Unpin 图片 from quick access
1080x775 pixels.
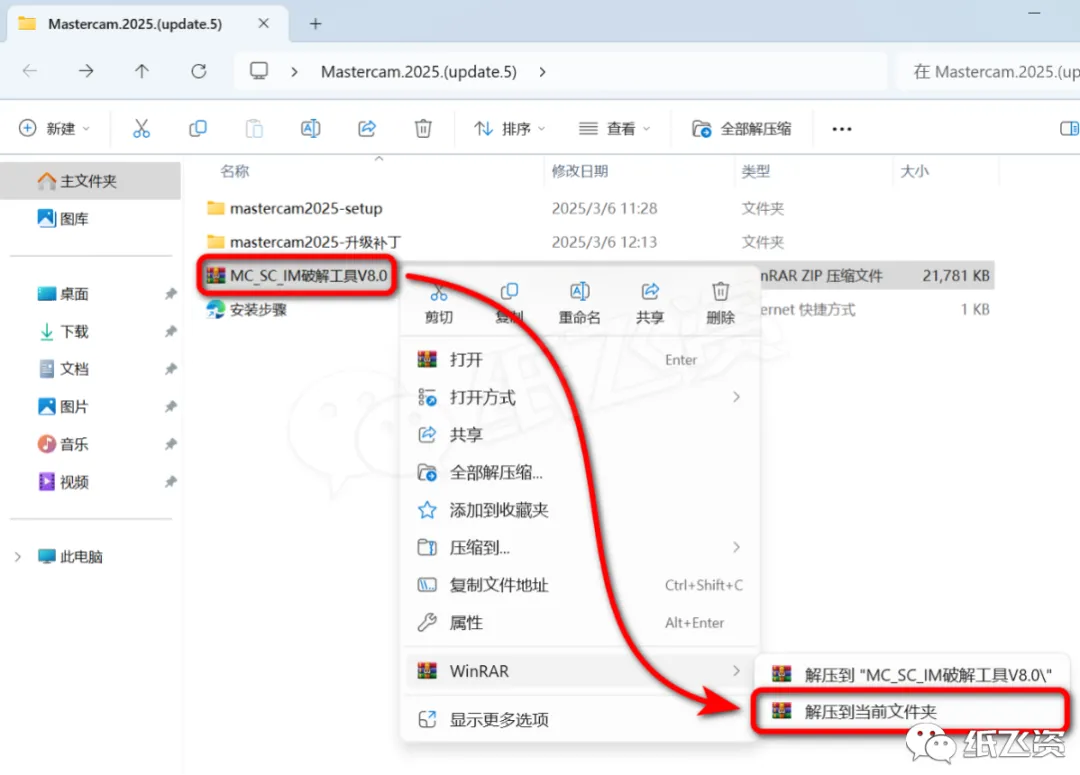(x=170, y=407)
